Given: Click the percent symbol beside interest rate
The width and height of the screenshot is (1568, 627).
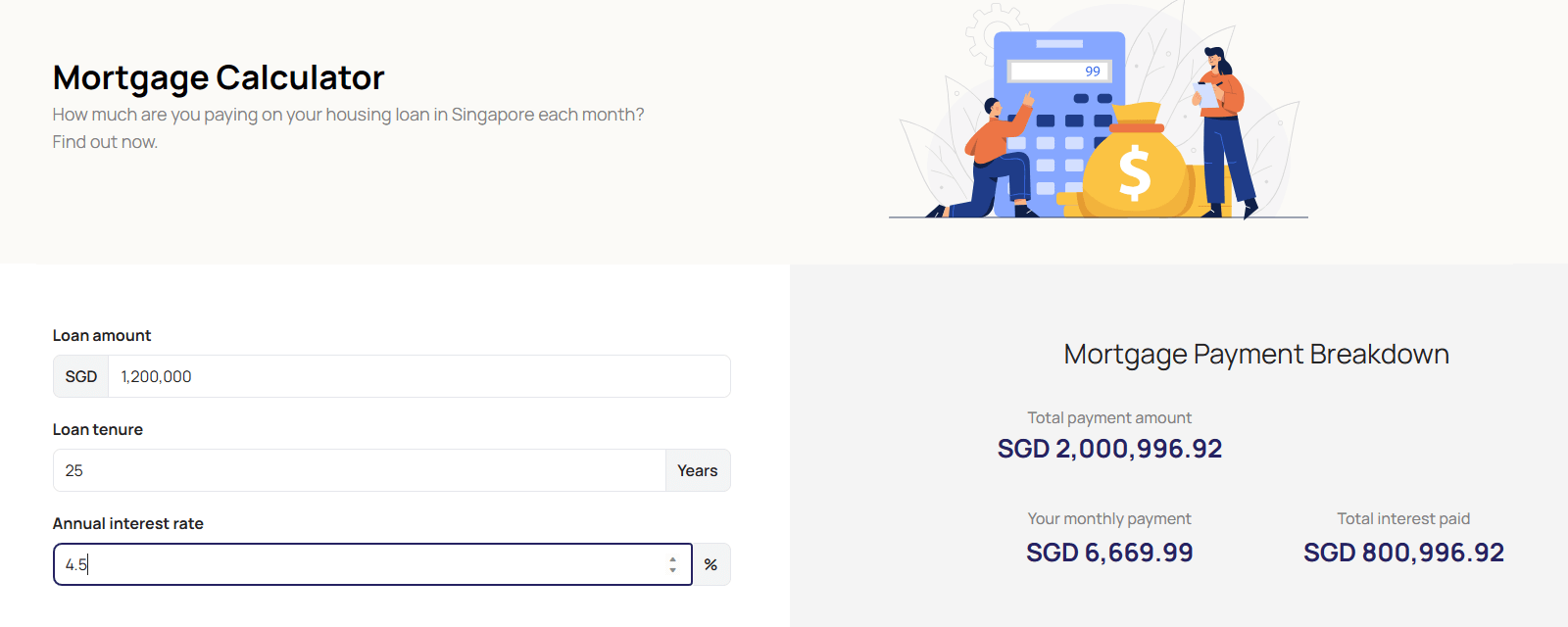Looking at the screenshot, I should click(710, 565).
